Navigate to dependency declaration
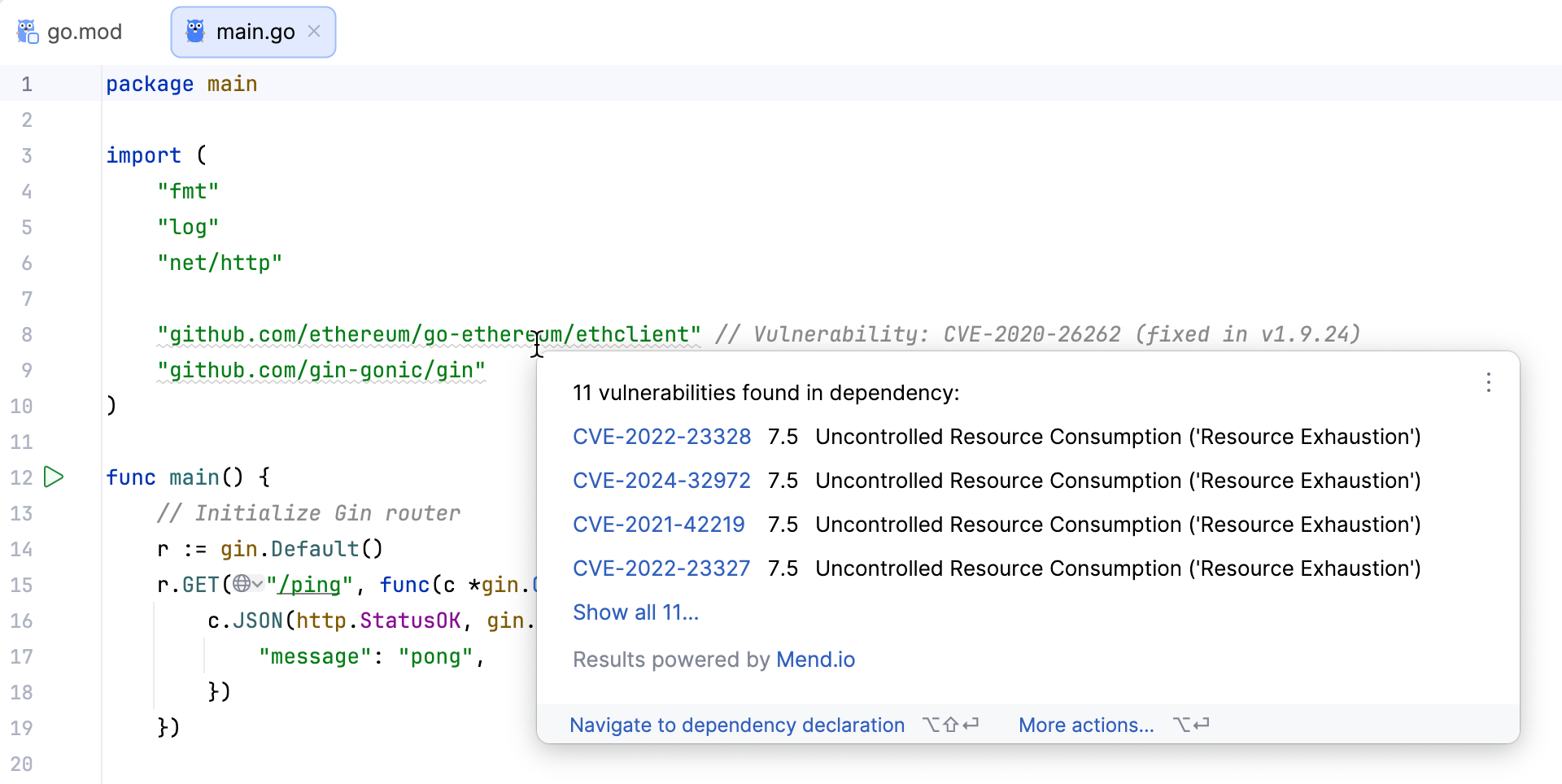1562x784 pixels. 737,725
